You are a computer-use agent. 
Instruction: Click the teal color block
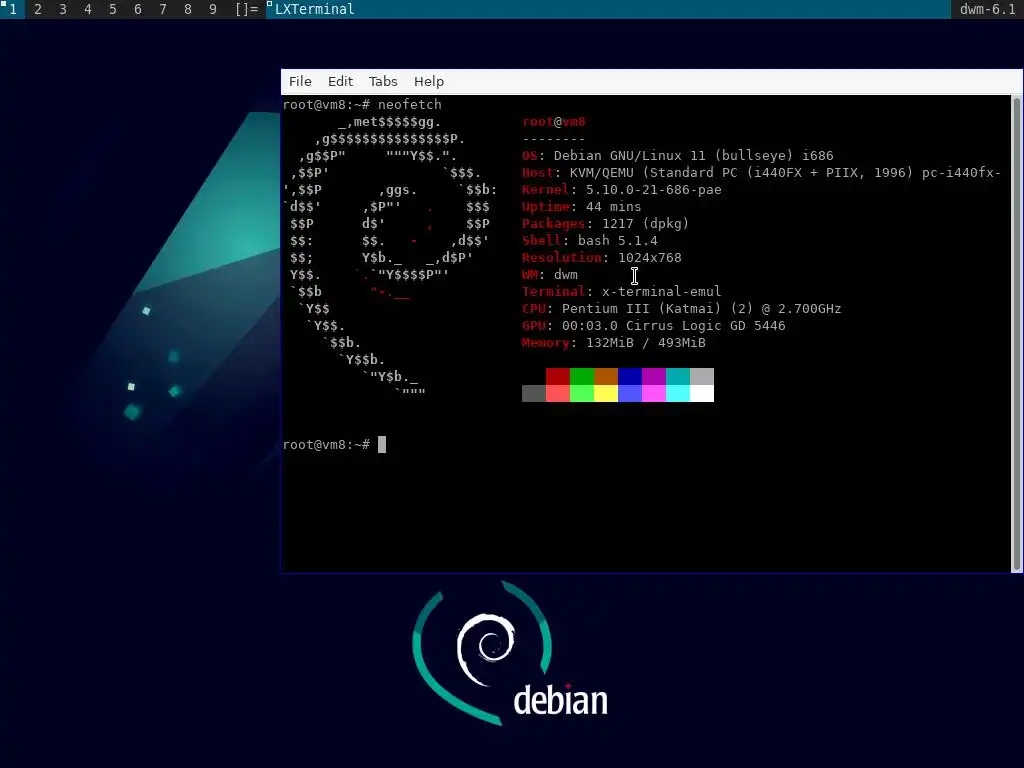(678, 376)
